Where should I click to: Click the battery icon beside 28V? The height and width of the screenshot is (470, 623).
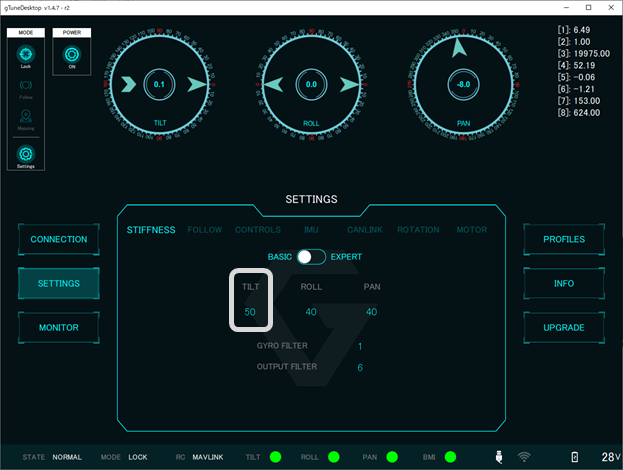574,457
